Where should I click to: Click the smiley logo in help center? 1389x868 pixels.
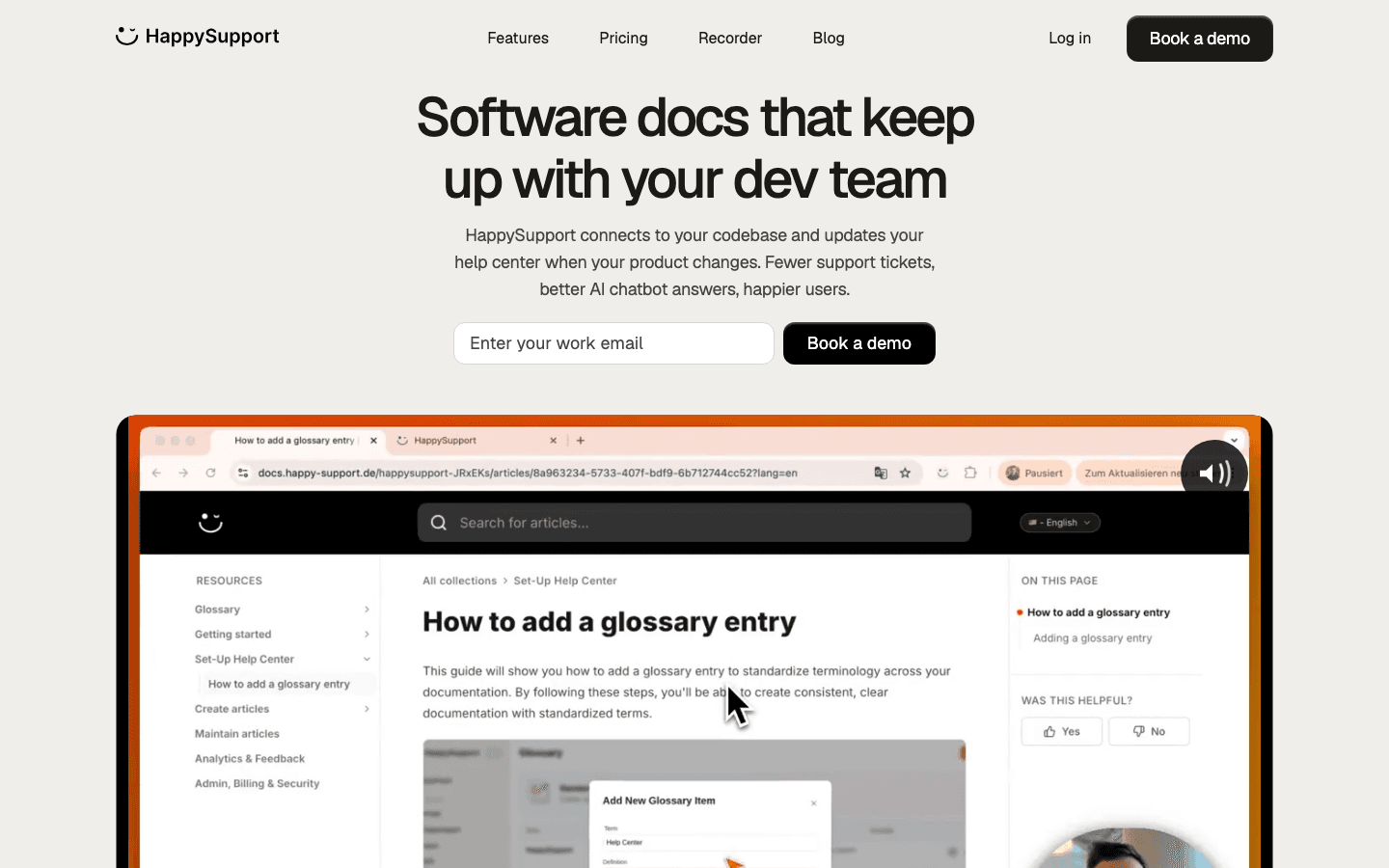210,522
